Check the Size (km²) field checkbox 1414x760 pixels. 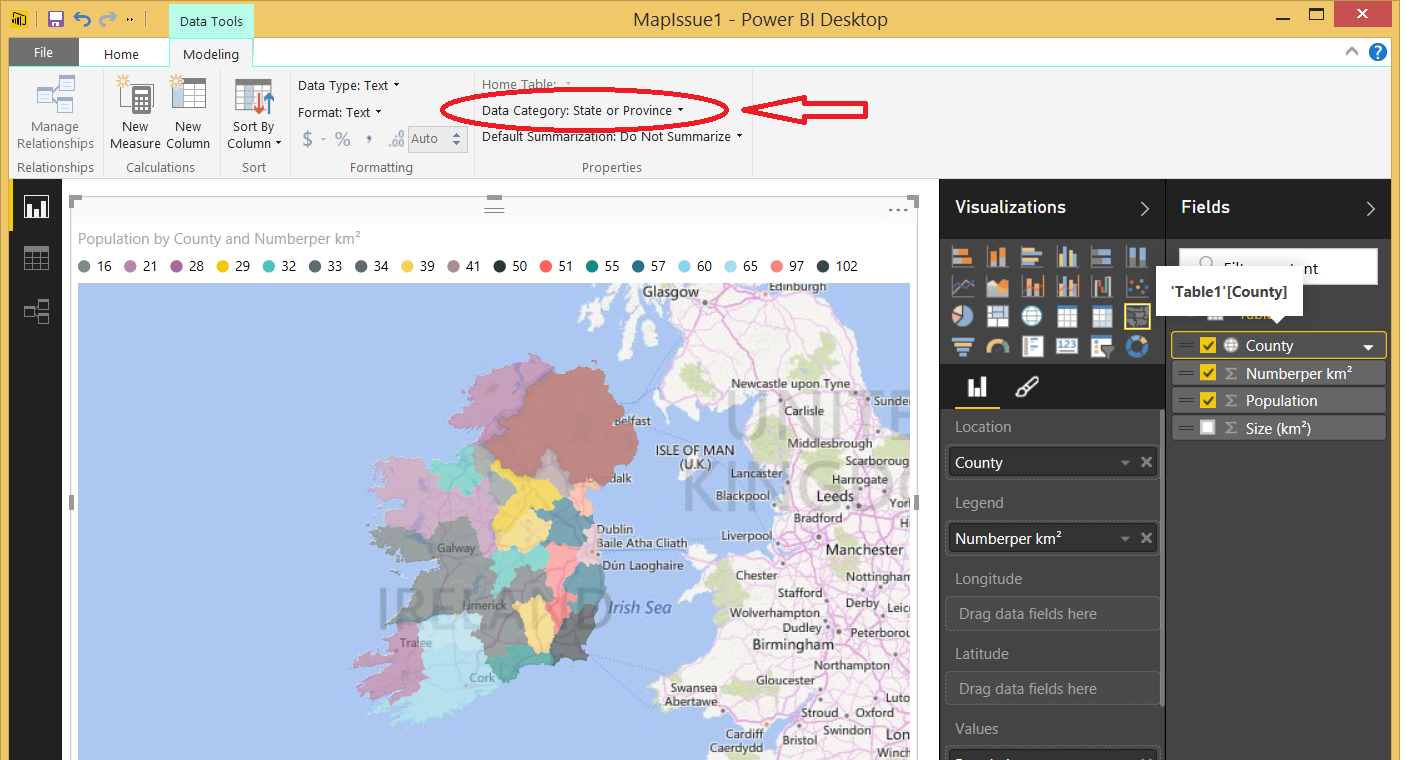[1208, 428]
